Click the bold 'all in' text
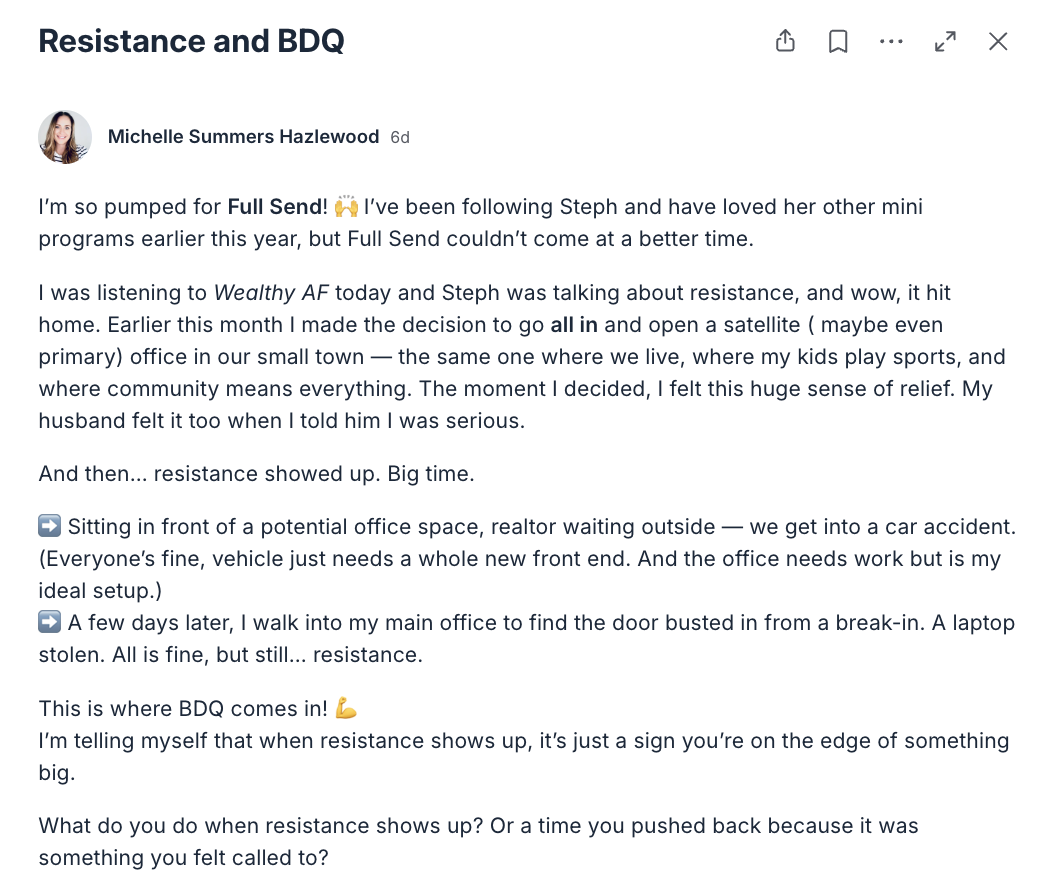1054x888 pixels. coord(574,325)
